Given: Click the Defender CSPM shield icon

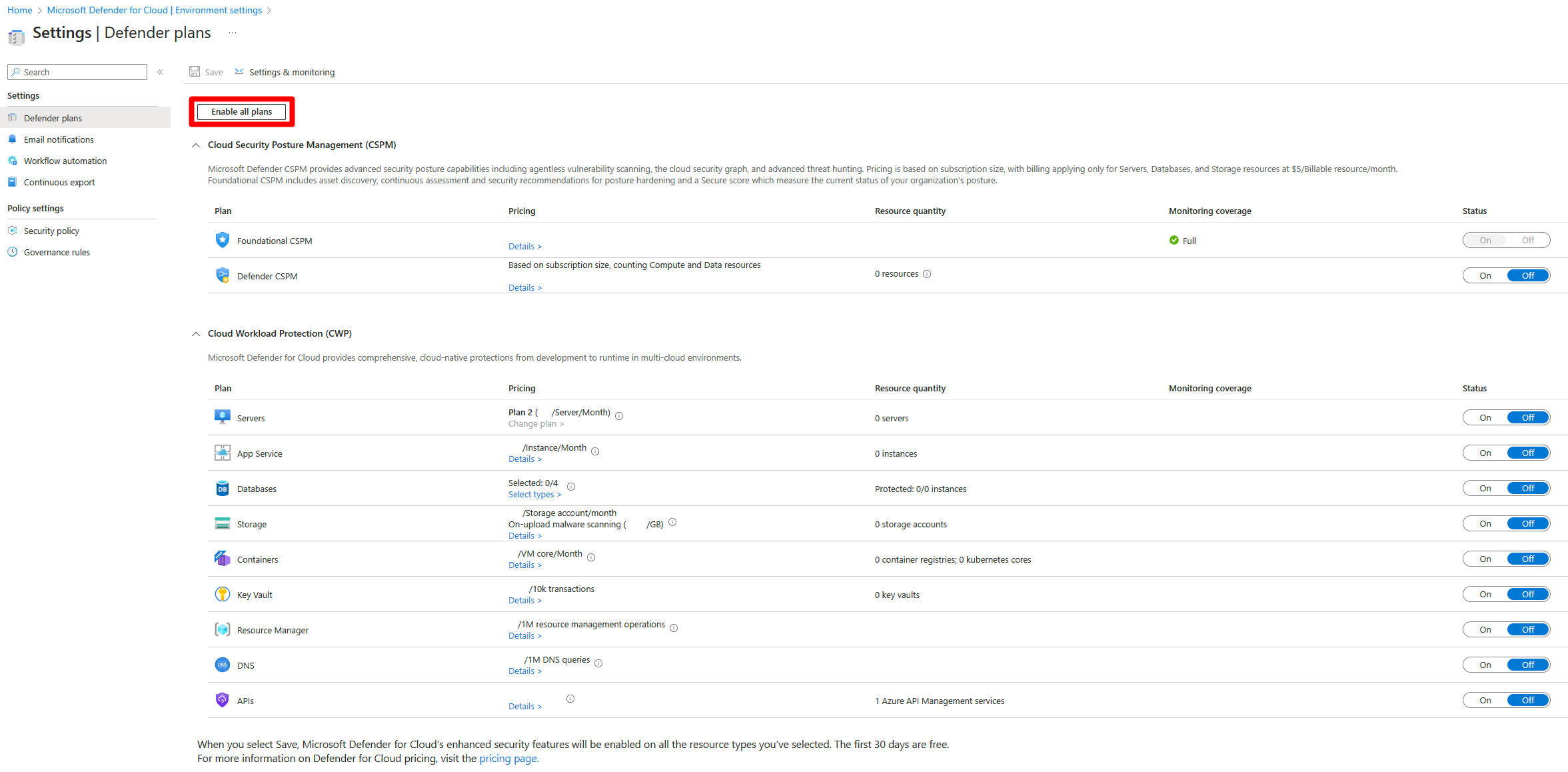Looking at the screenshot, I should pos(223,275).
